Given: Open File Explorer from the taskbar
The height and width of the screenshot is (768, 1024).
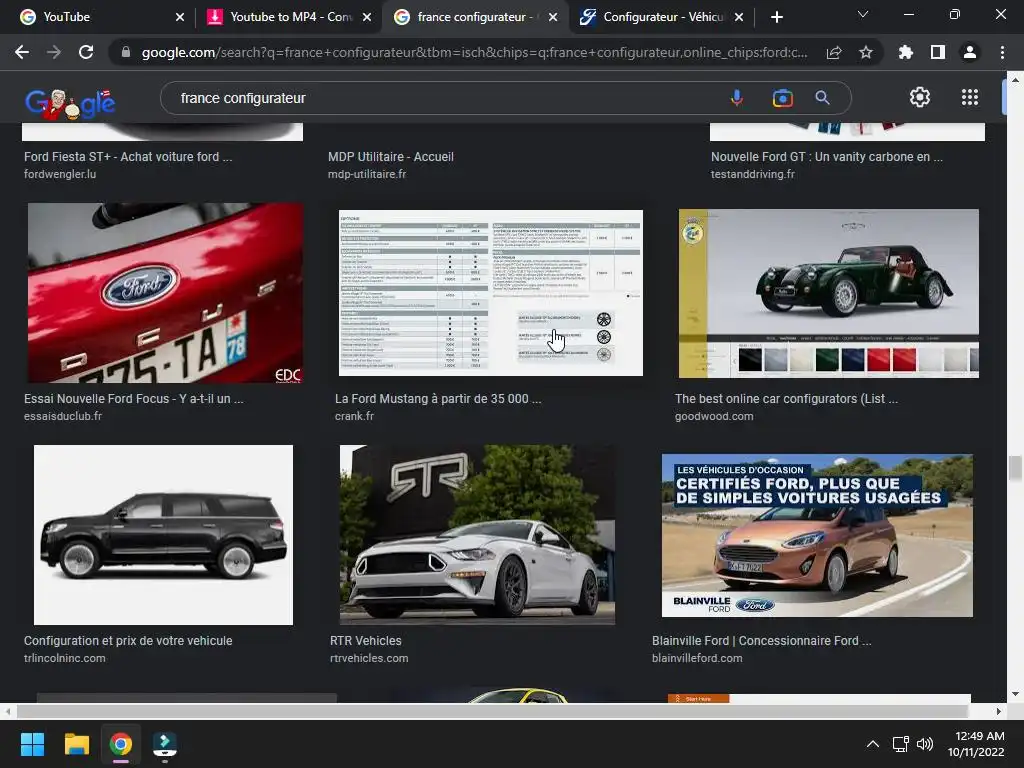Looking at the screenshot, I should point(76,744).
